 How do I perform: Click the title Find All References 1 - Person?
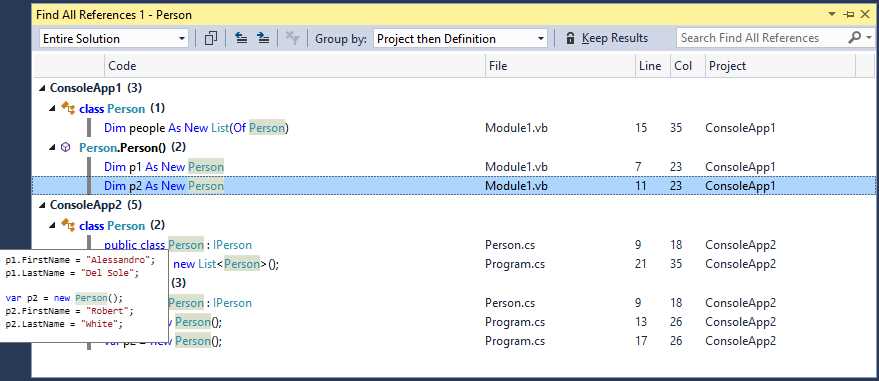(114, 15)
